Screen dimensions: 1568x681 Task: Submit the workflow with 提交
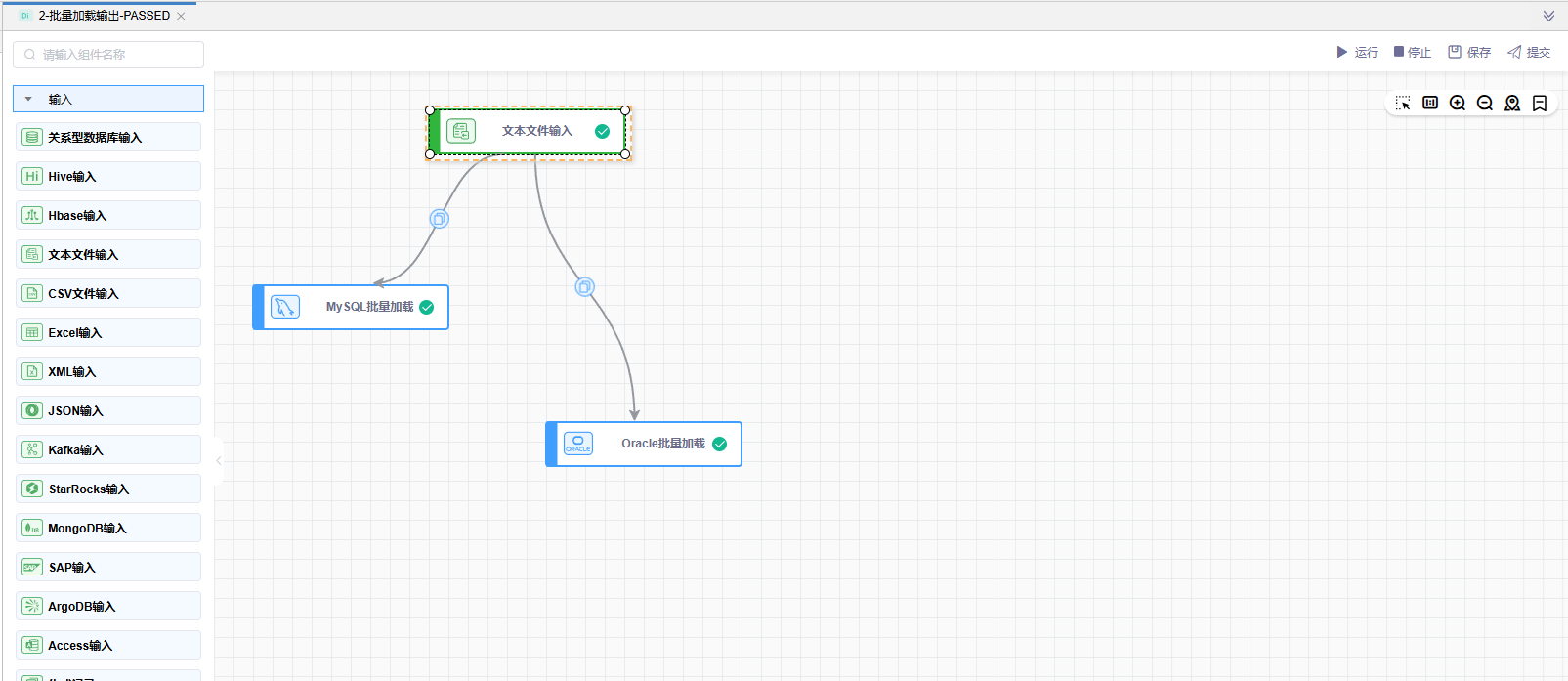(x=1529, y=52)
